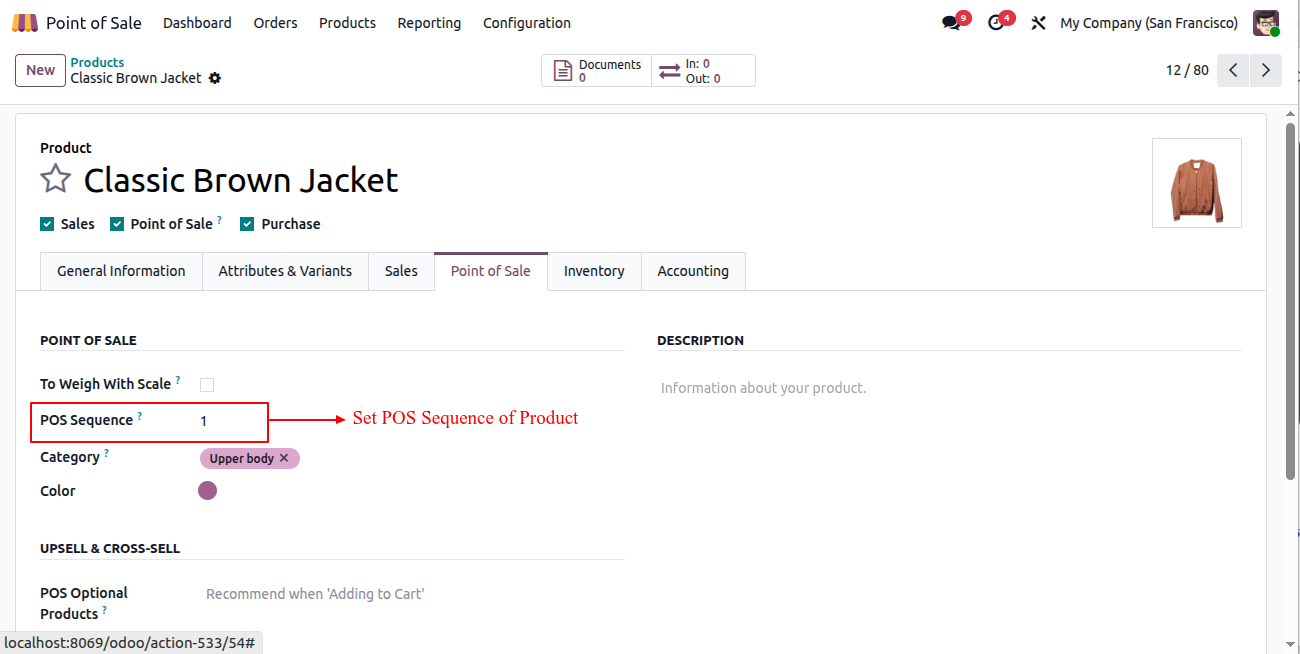Mark Classic Brown Jacket as favorite via star

click(x=55, y=180)
